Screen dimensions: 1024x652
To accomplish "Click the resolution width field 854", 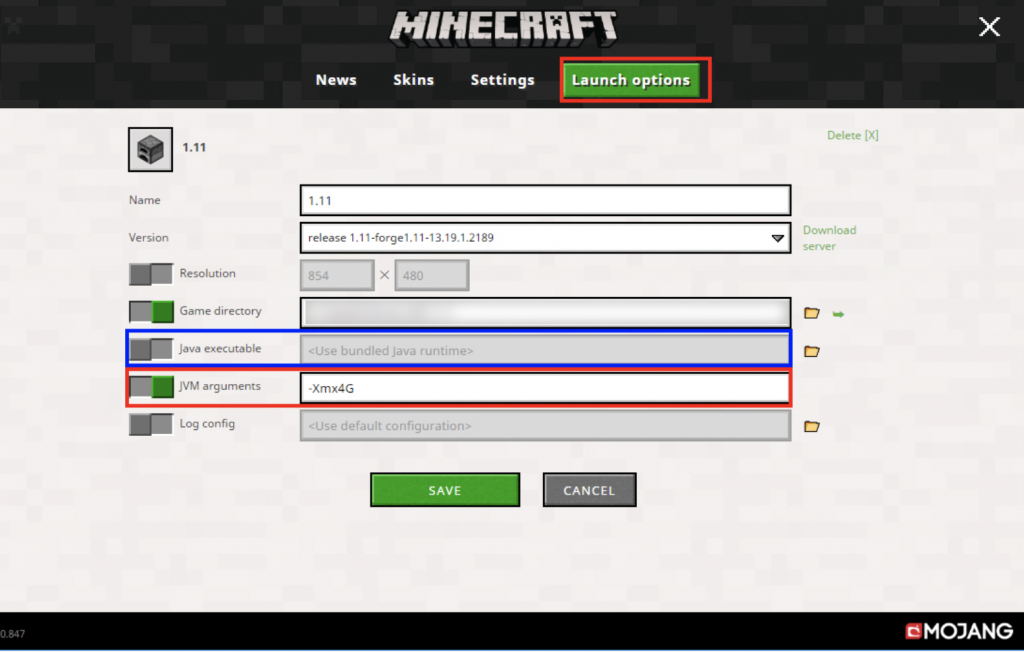I will tap(337, 275).
